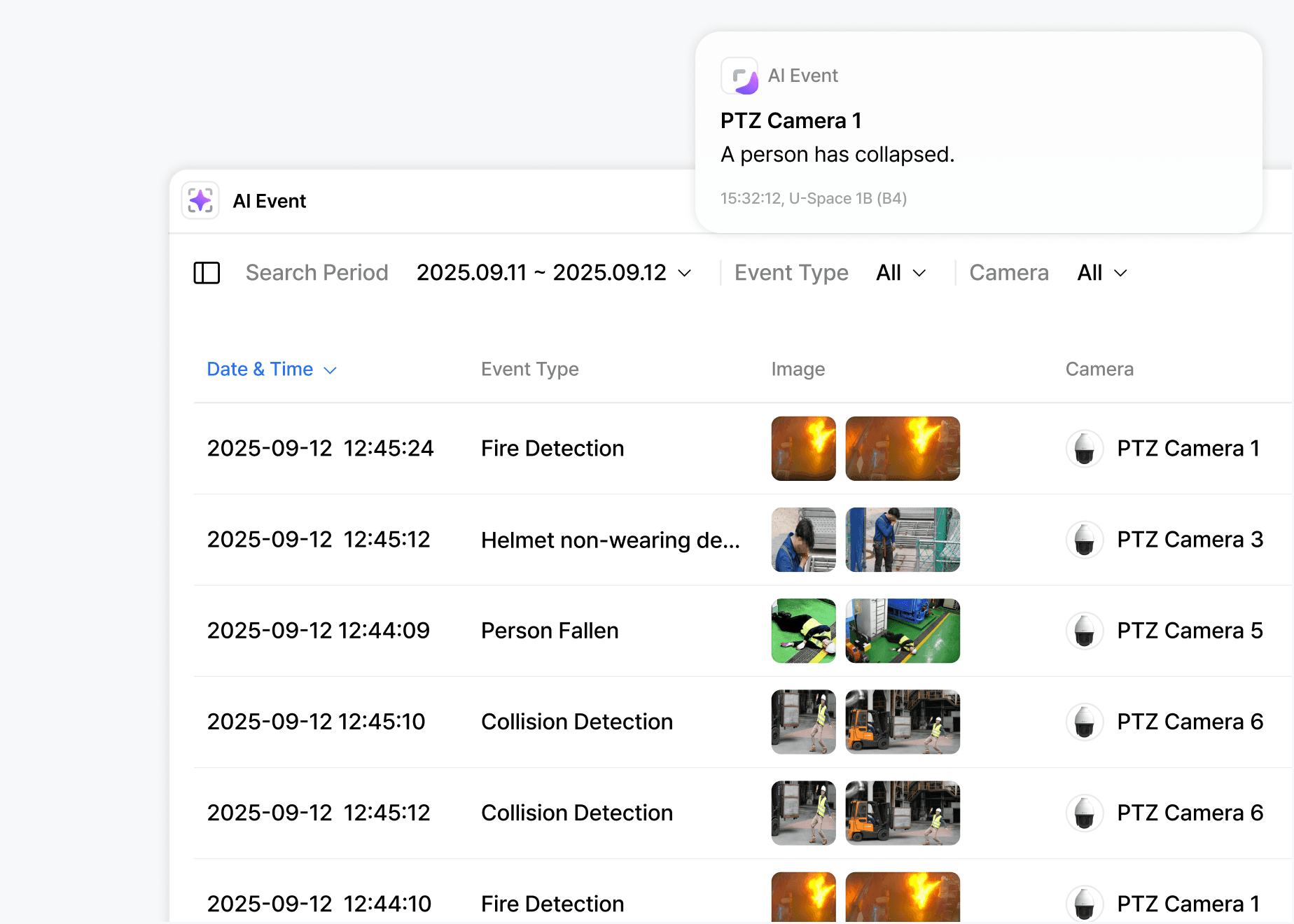View the Person Fallen event thumbnail
This screenshot has height=924, width=1294.
point(803,631)
